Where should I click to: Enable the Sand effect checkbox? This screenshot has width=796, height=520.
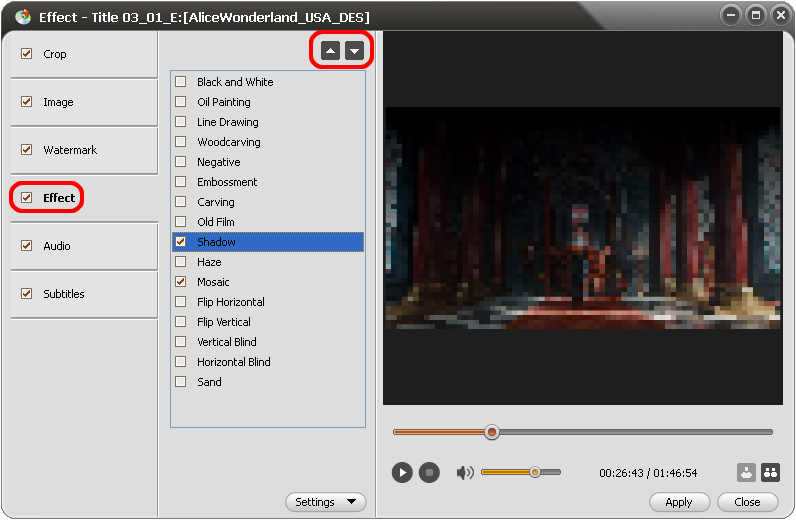pyautogui.click(x=180, y=381)
